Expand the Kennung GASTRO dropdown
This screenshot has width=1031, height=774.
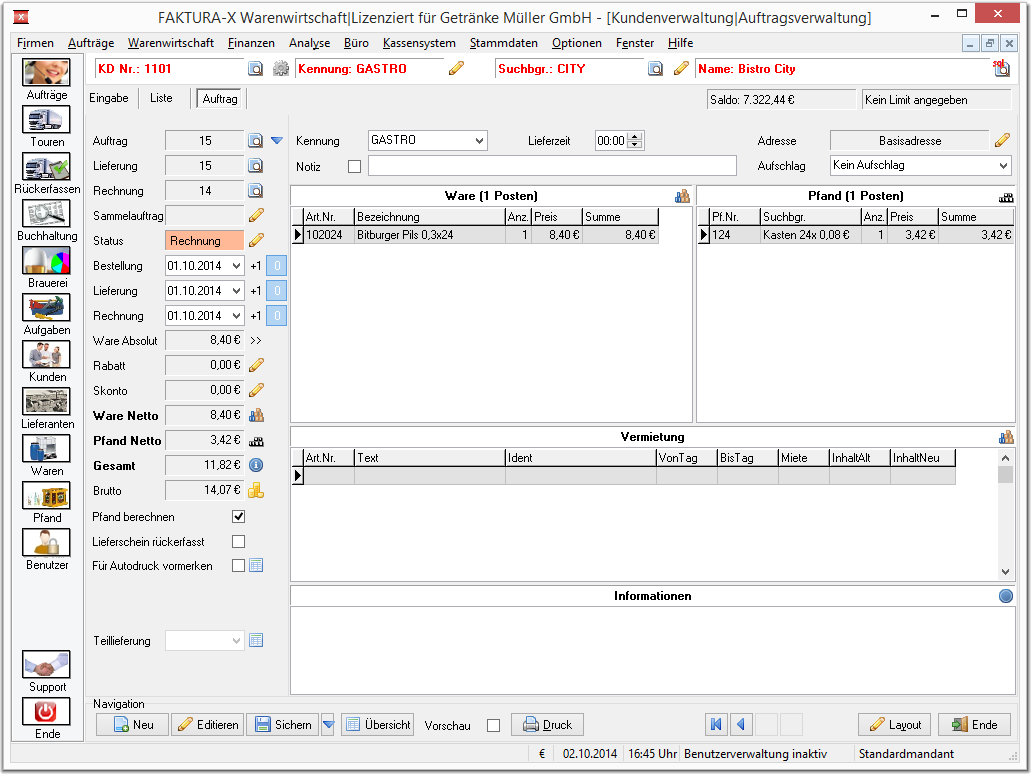[479, 140]
